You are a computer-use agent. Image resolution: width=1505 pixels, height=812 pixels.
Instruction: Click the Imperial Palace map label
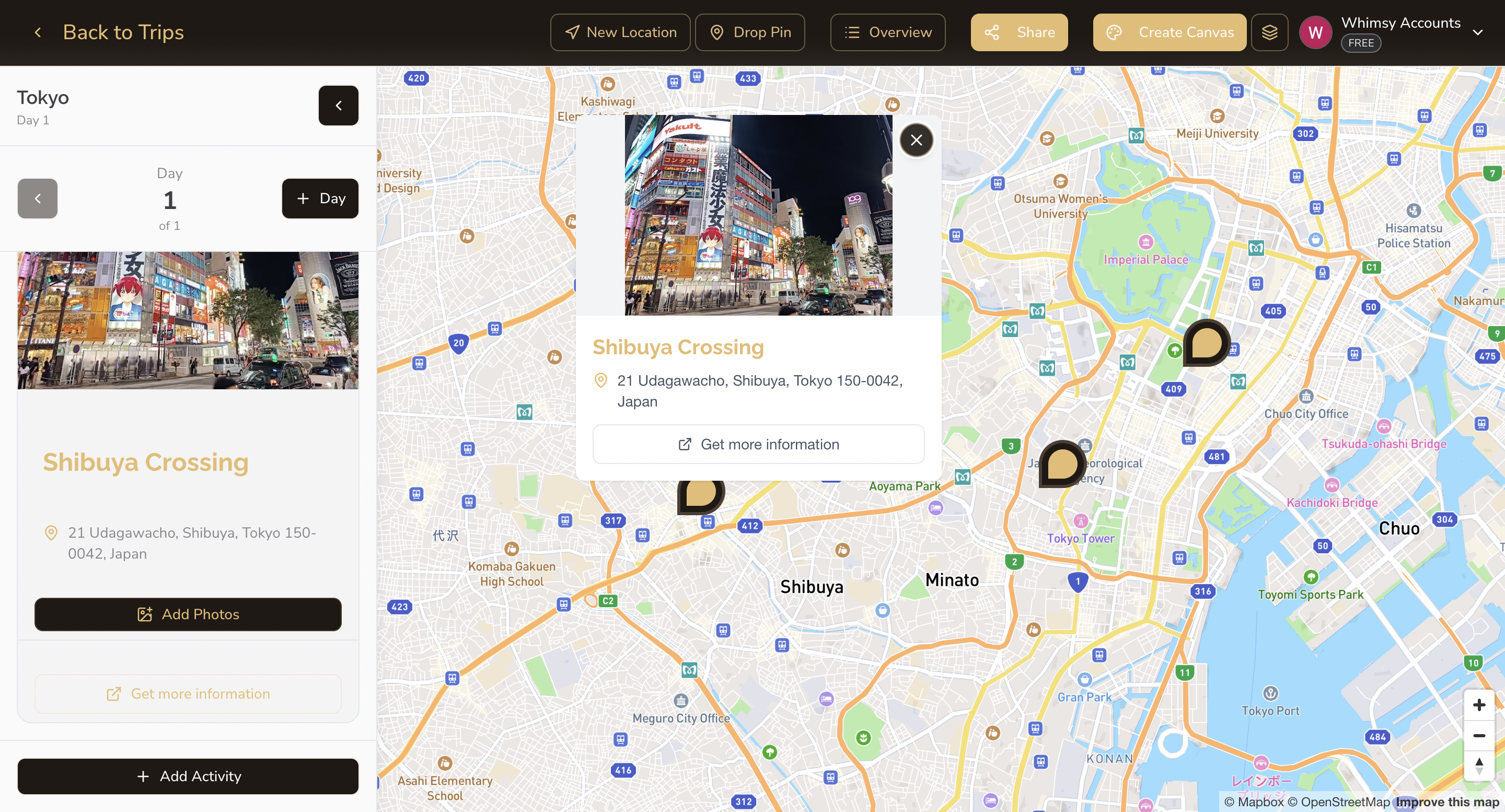tap(1145, 259)
